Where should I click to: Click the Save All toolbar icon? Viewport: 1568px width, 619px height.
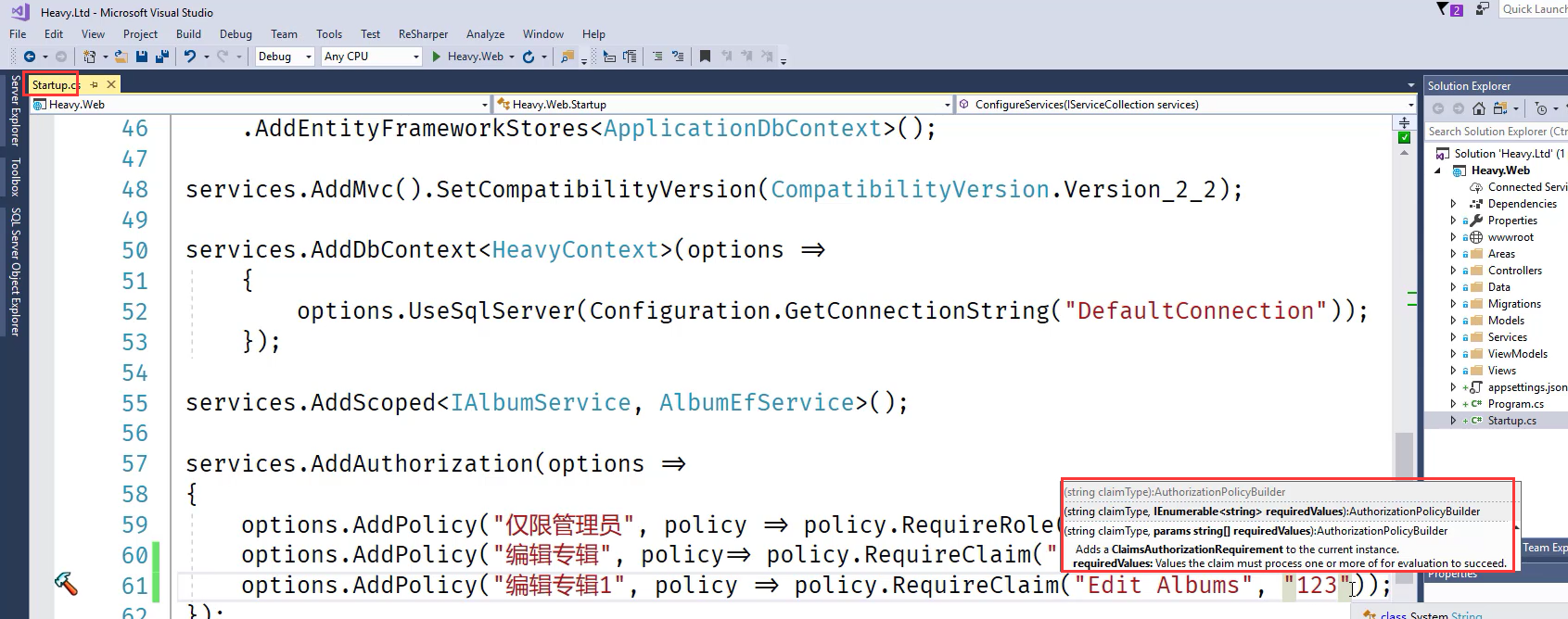[x=161, y=57]
